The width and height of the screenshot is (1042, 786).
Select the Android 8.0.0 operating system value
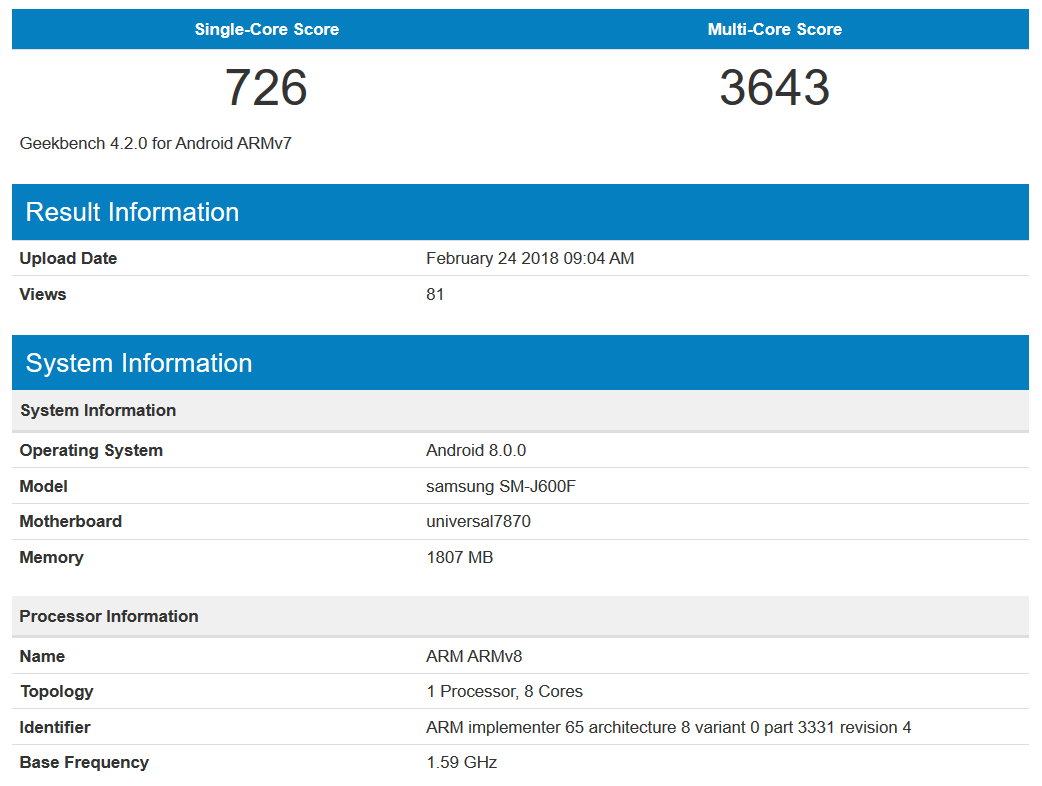[x=475, y=450]
